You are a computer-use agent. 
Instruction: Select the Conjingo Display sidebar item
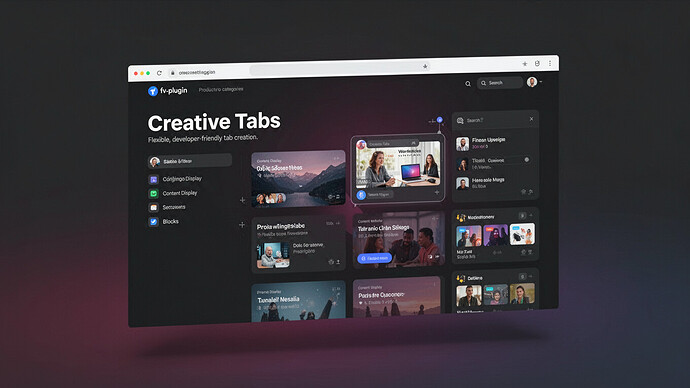(182, 179)
